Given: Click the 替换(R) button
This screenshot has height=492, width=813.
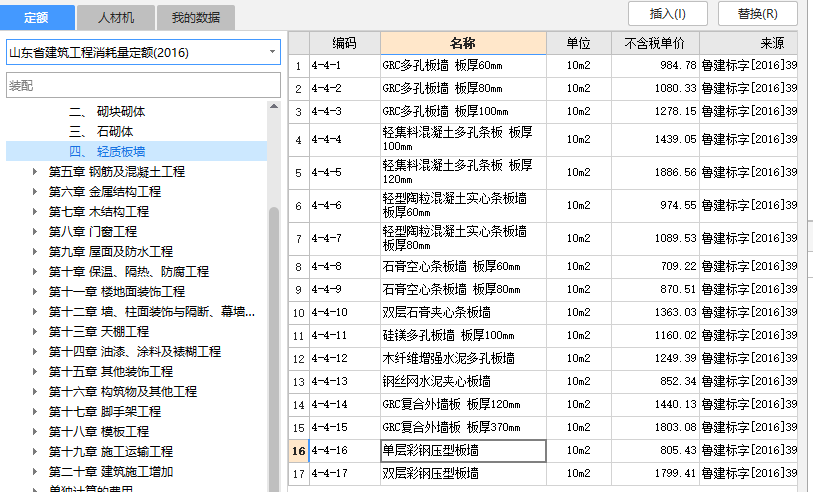Looking at the screenshot, I should click(758, 13).
